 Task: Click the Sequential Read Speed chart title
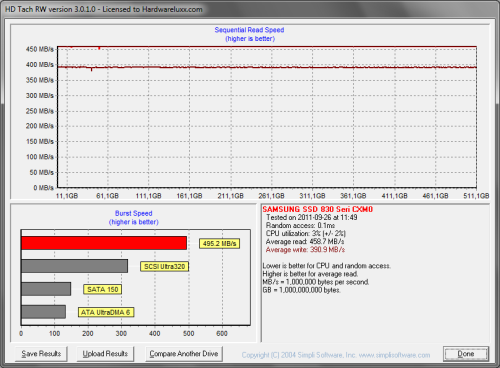click(249, 30)
